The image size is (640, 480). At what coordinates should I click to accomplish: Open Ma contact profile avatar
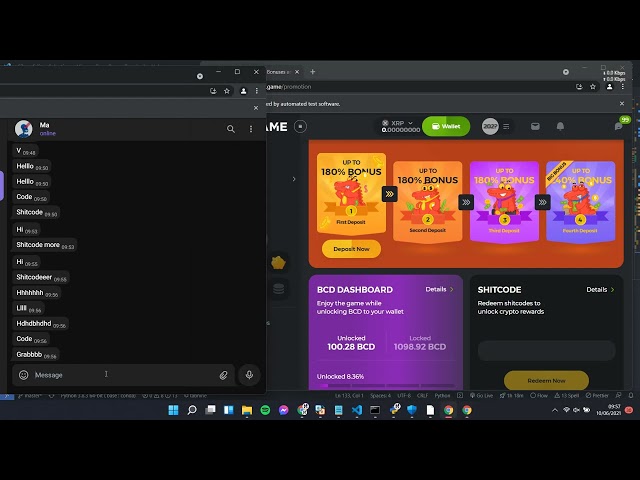tap(24, 129)
